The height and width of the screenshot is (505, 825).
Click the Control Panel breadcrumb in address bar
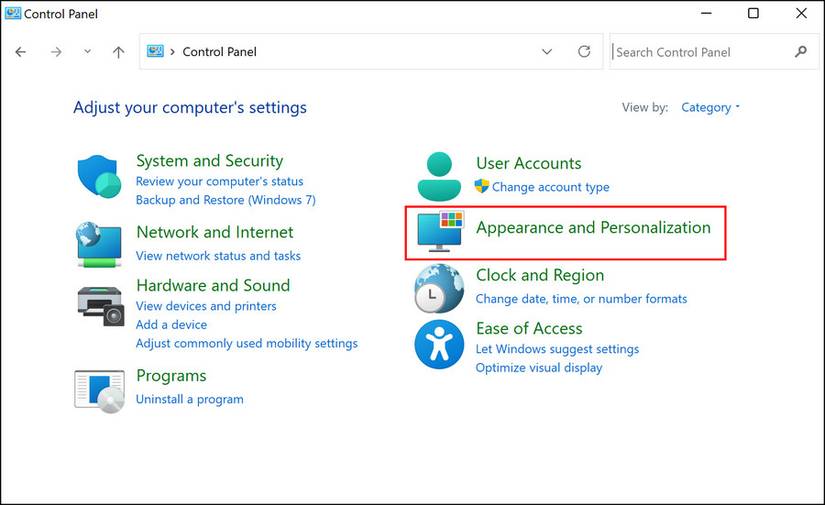click(219, 52)
